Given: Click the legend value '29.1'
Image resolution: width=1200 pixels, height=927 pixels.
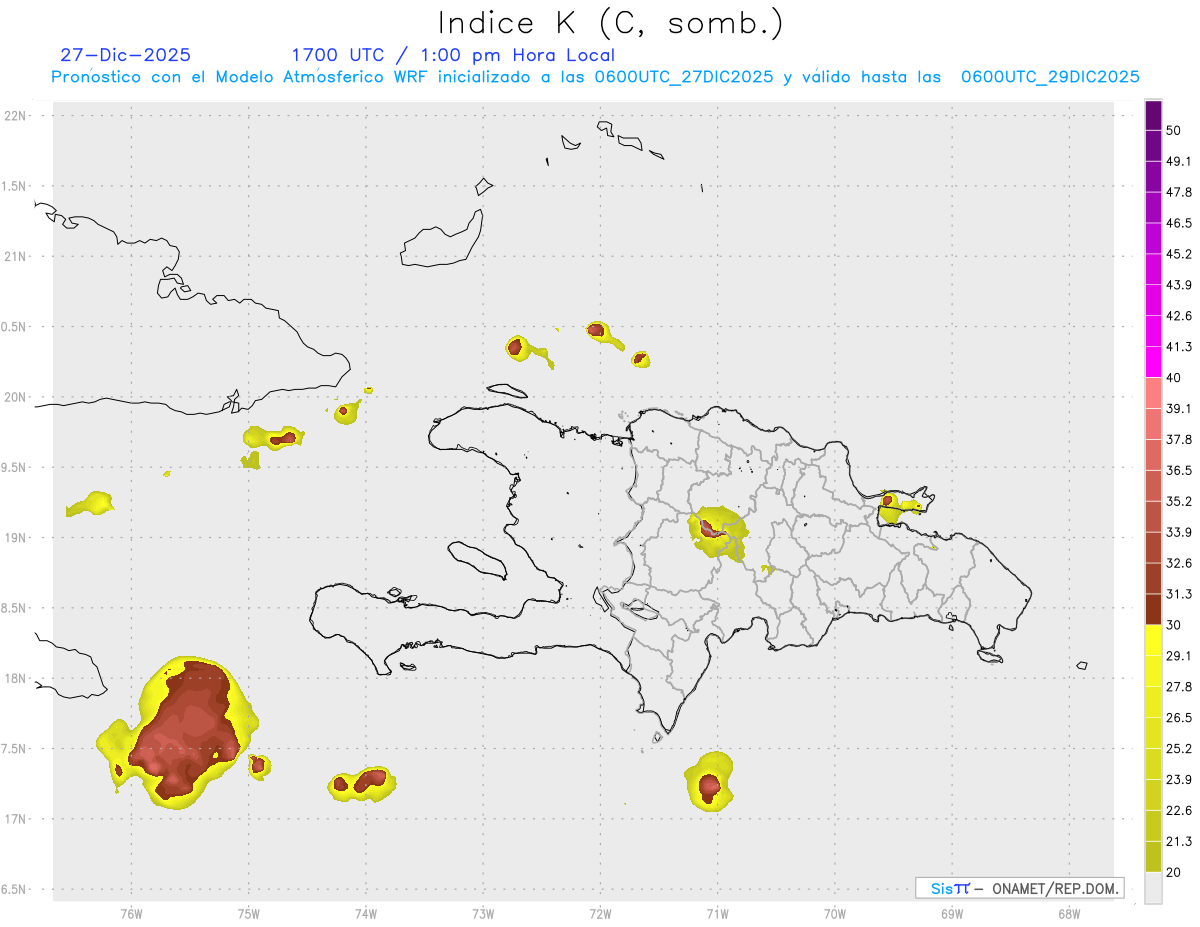Looking at the screenshot, I should (x=1179, y=656).
